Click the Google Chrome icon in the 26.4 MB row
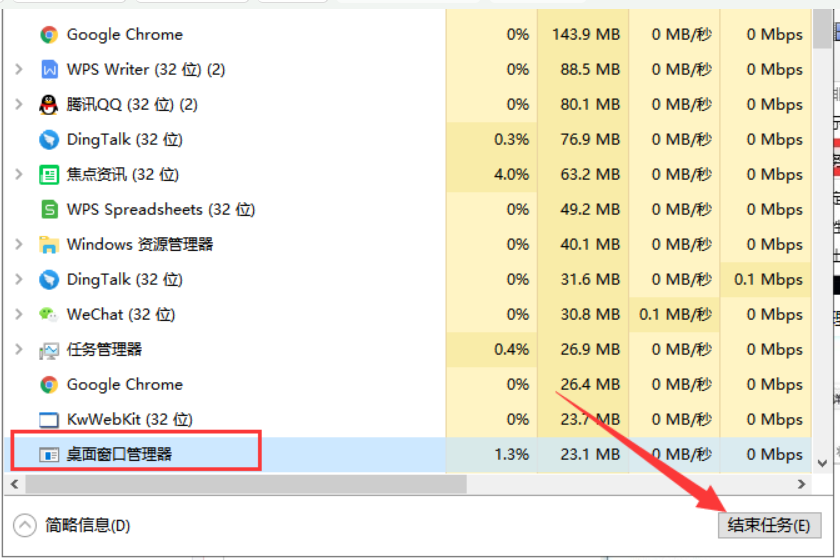 pos(49,385)
